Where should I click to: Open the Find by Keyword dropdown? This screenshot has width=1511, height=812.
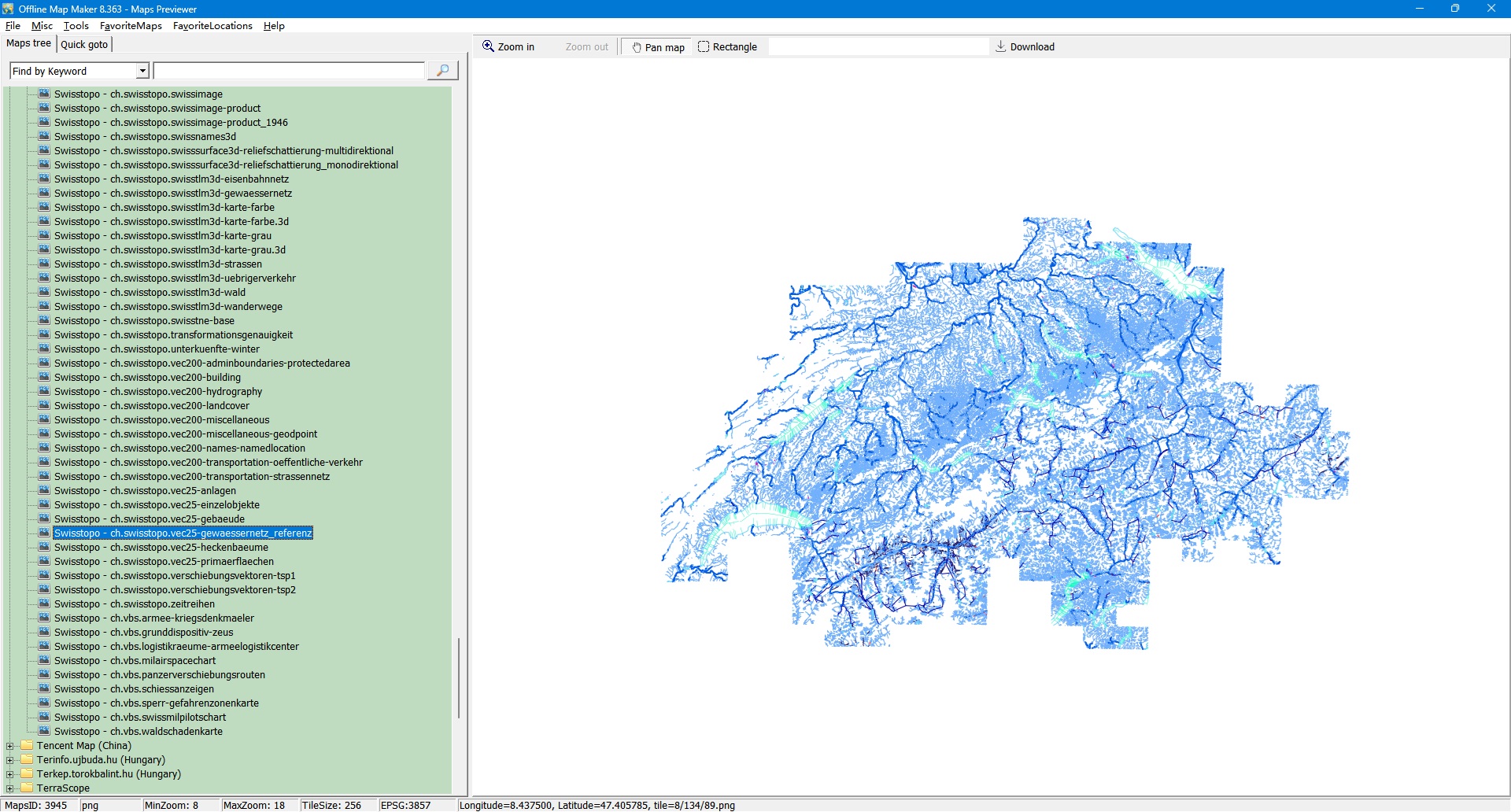click(142, 71)
